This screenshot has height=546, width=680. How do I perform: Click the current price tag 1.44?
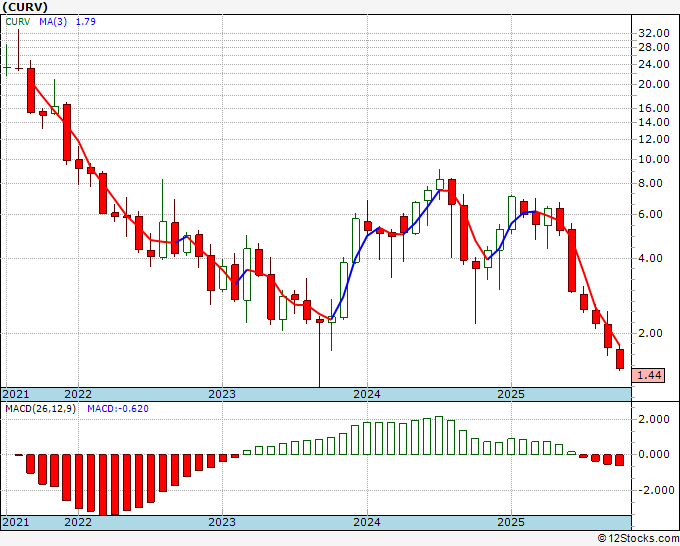[648, 375]
